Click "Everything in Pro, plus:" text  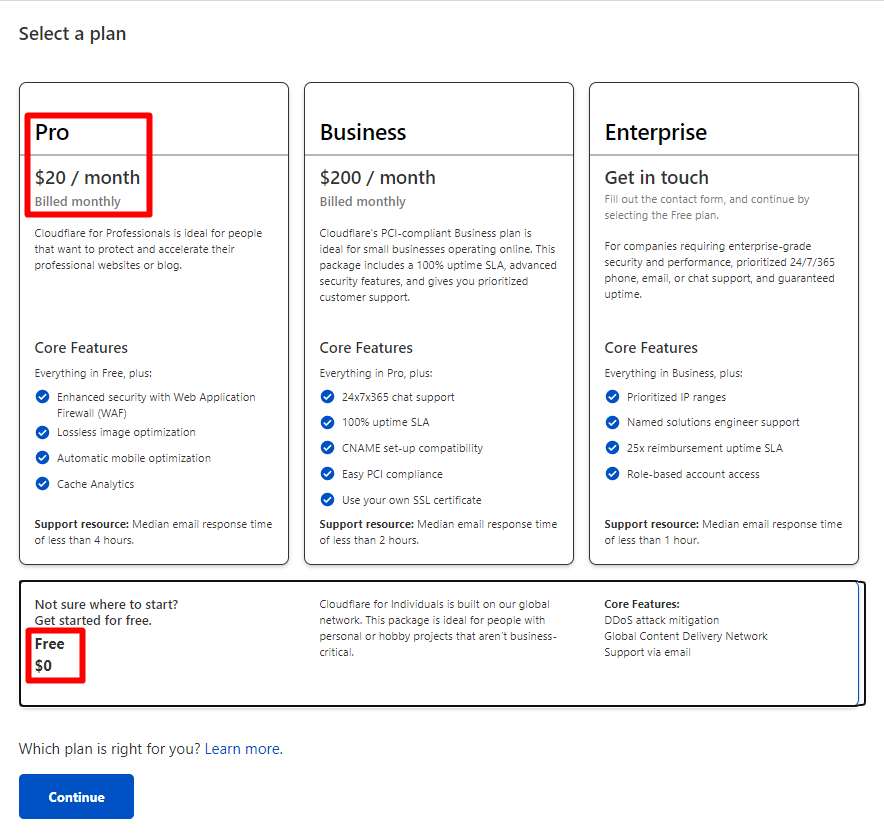click(376, 373)
